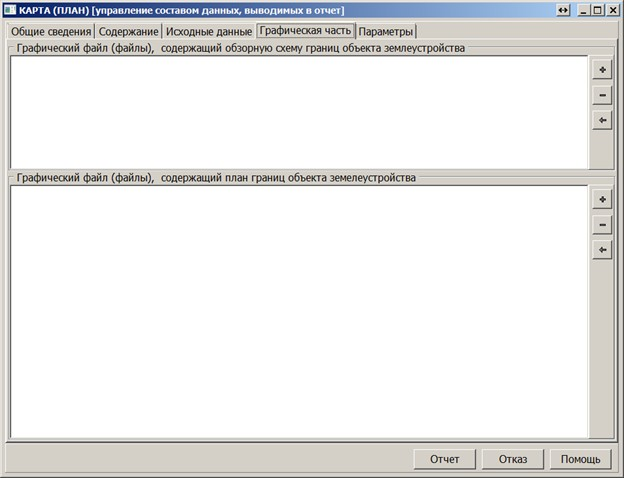Open the Общие сведения tab
The image size is (624, 478).
click(x=51, y=31)
